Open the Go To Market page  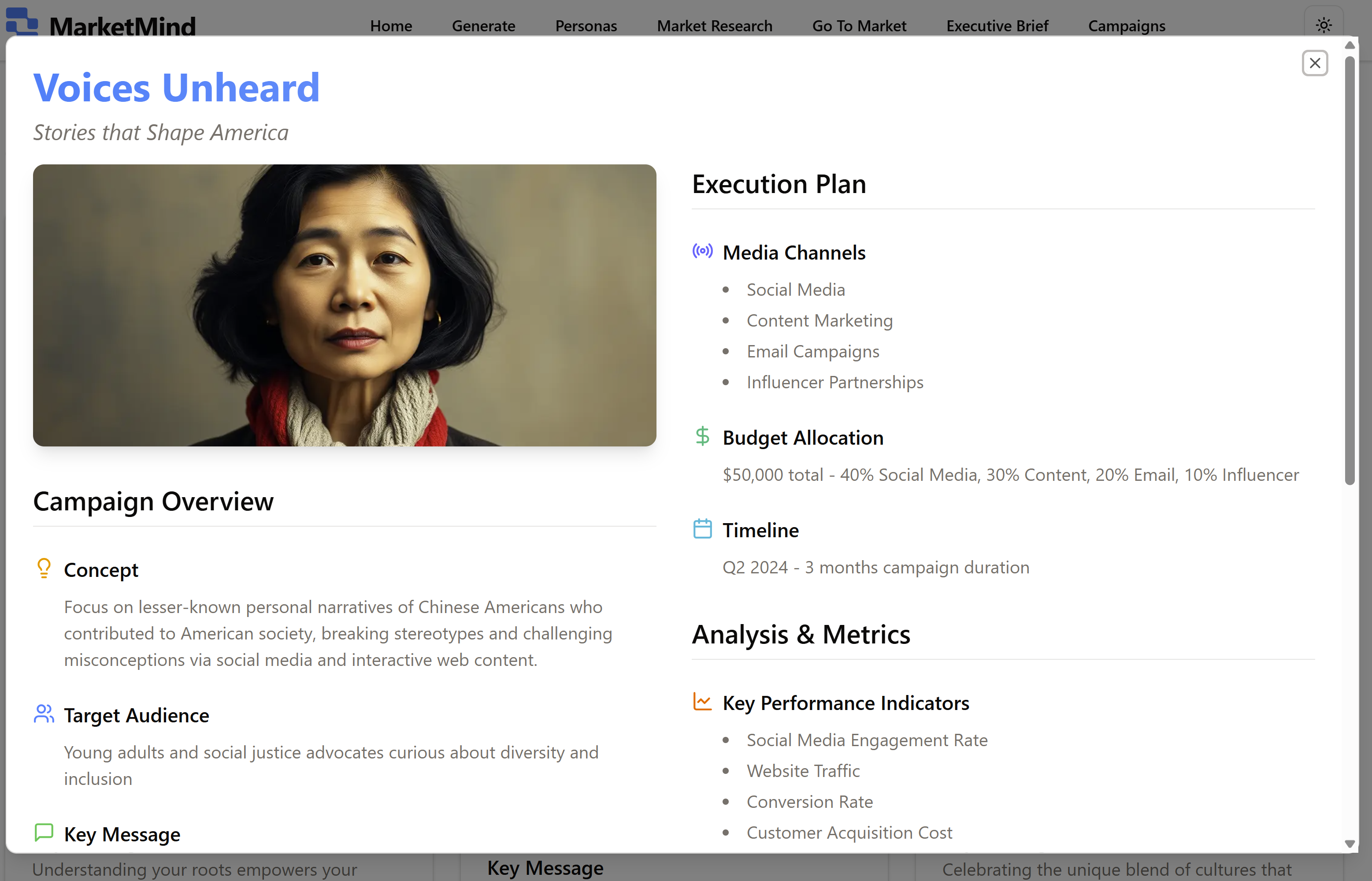(x=859, y=26)
